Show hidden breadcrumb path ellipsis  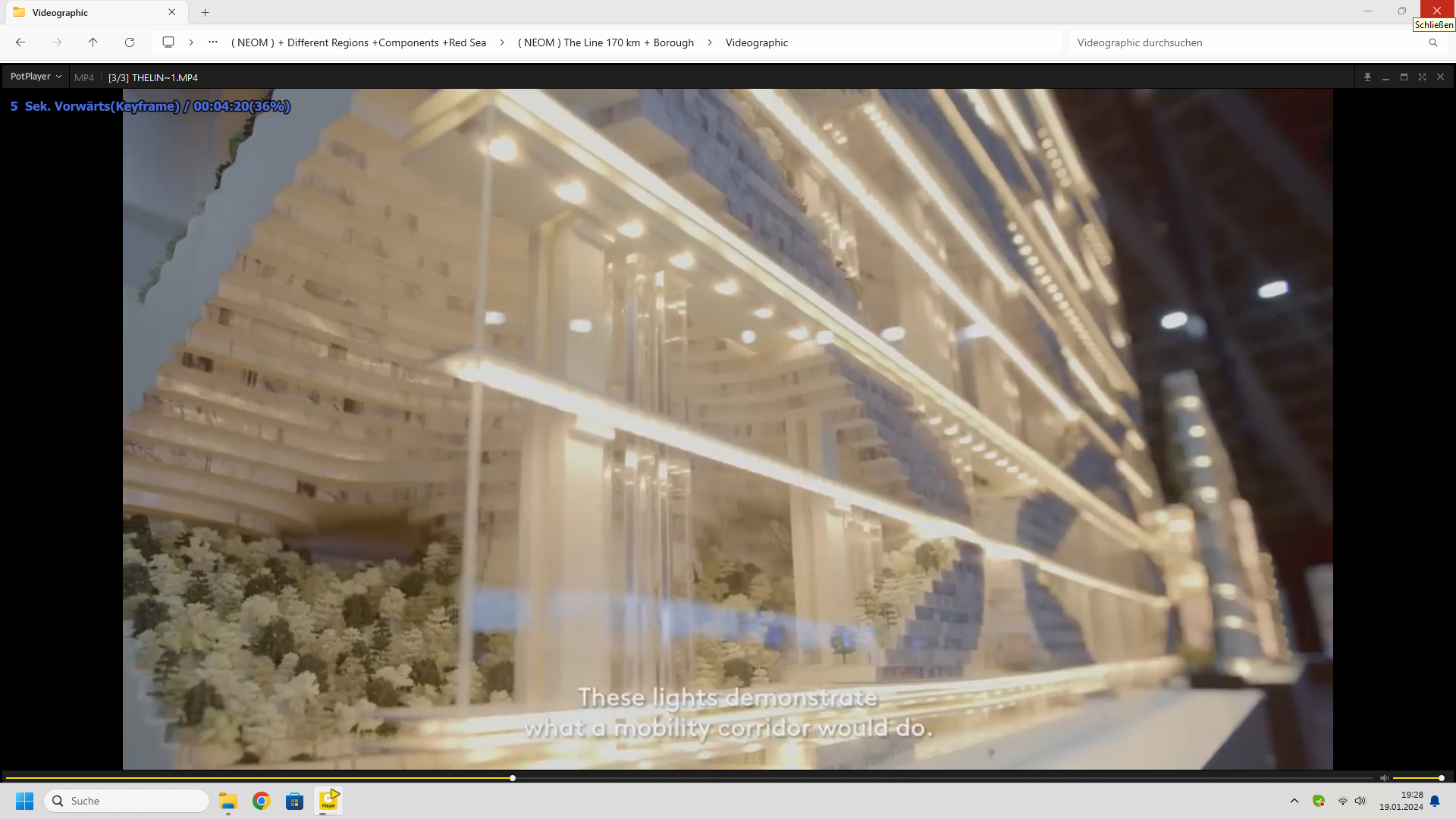(x=213, y=42)
